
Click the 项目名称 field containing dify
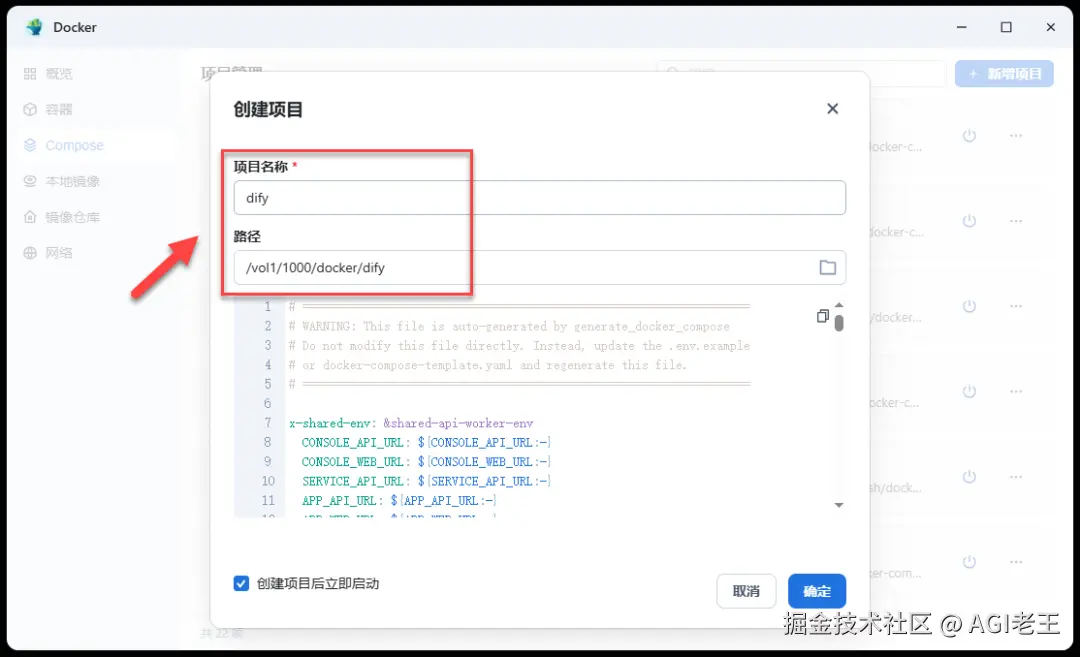click(539, 198)
